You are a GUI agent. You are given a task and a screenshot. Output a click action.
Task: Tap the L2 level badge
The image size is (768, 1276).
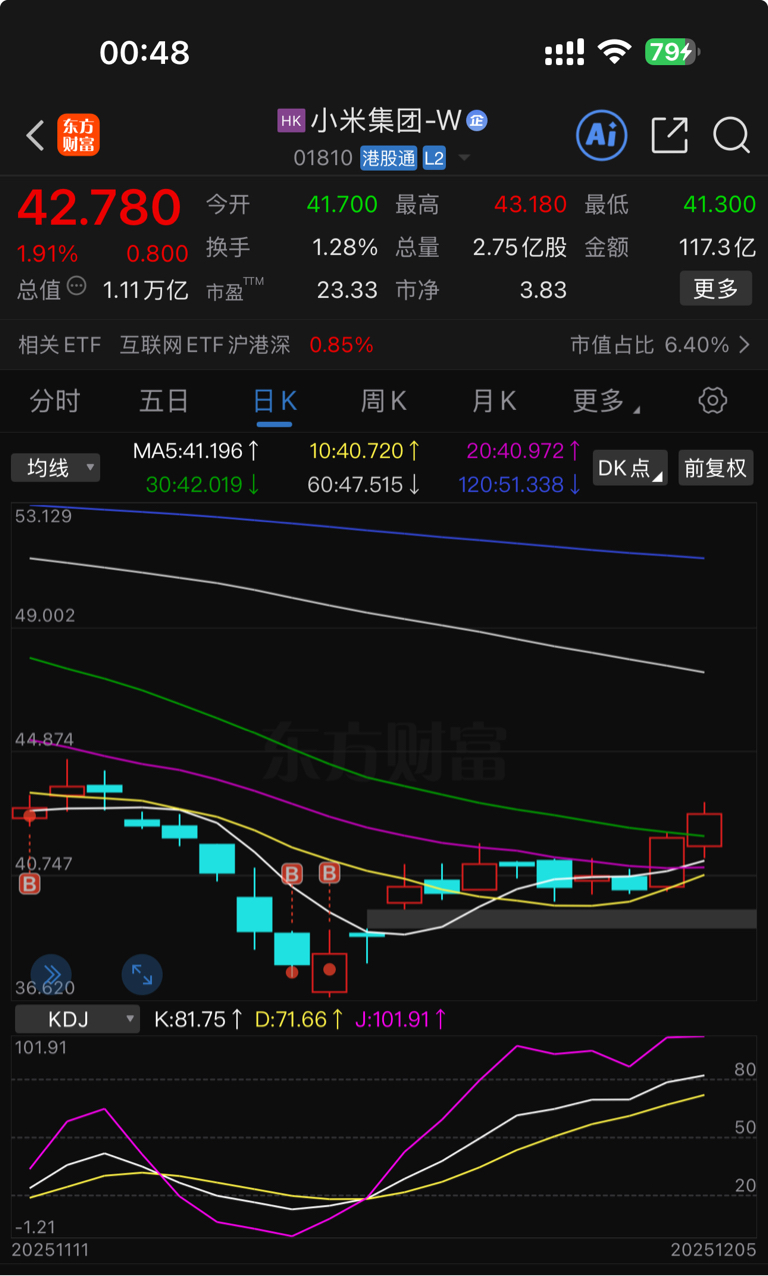click(x=434, y=158)
